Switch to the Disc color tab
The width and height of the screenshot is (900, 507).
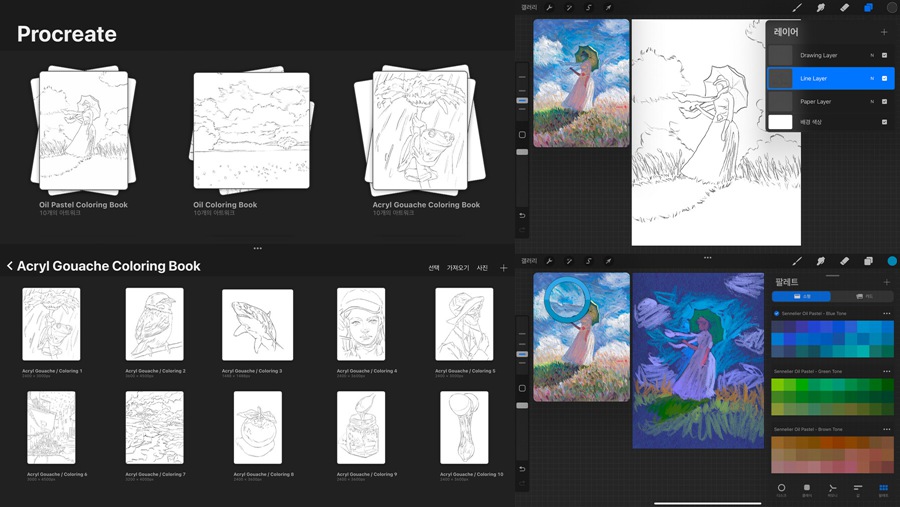click(782, 490)
